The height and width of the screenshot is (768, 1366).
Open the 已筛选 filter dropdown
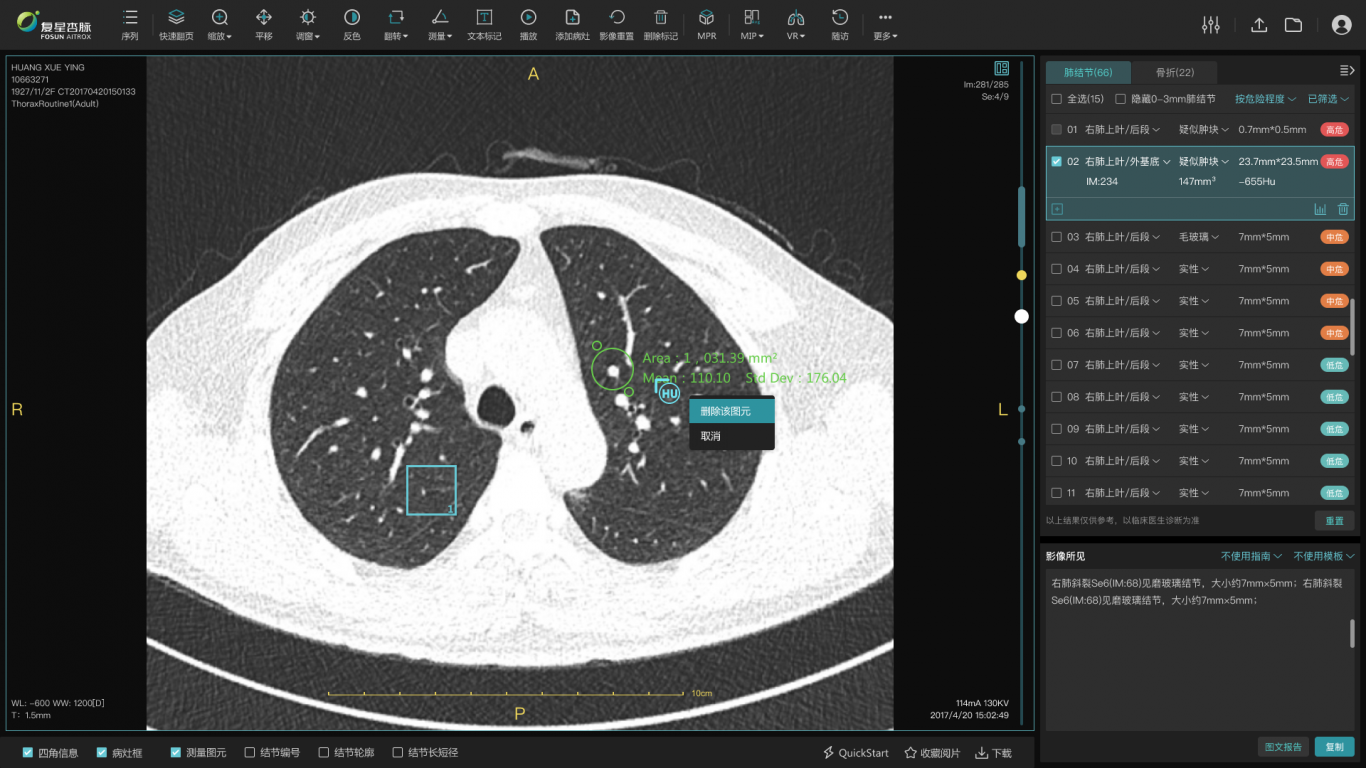1329,99
